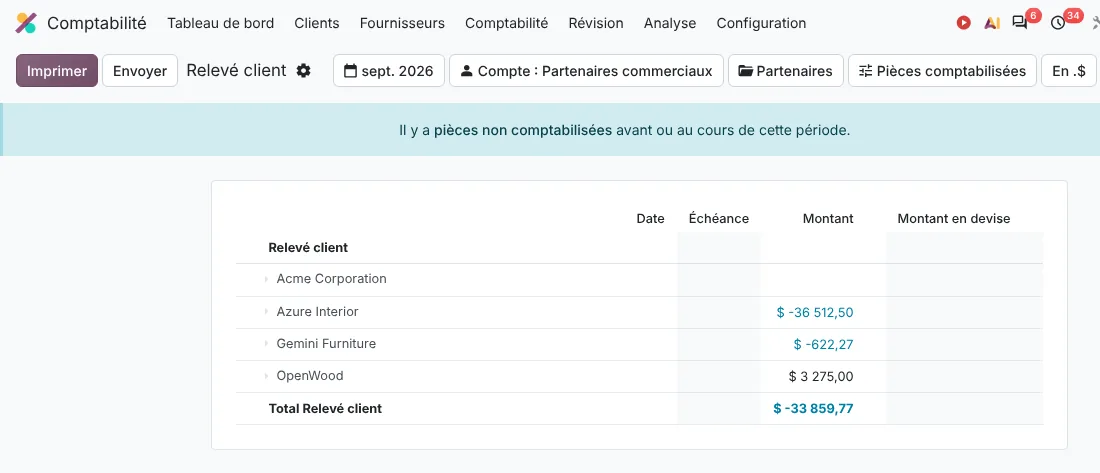The image size is (1100, 473).
Task: Click the amount $ -622,27
Action: [x=824, y=345]
